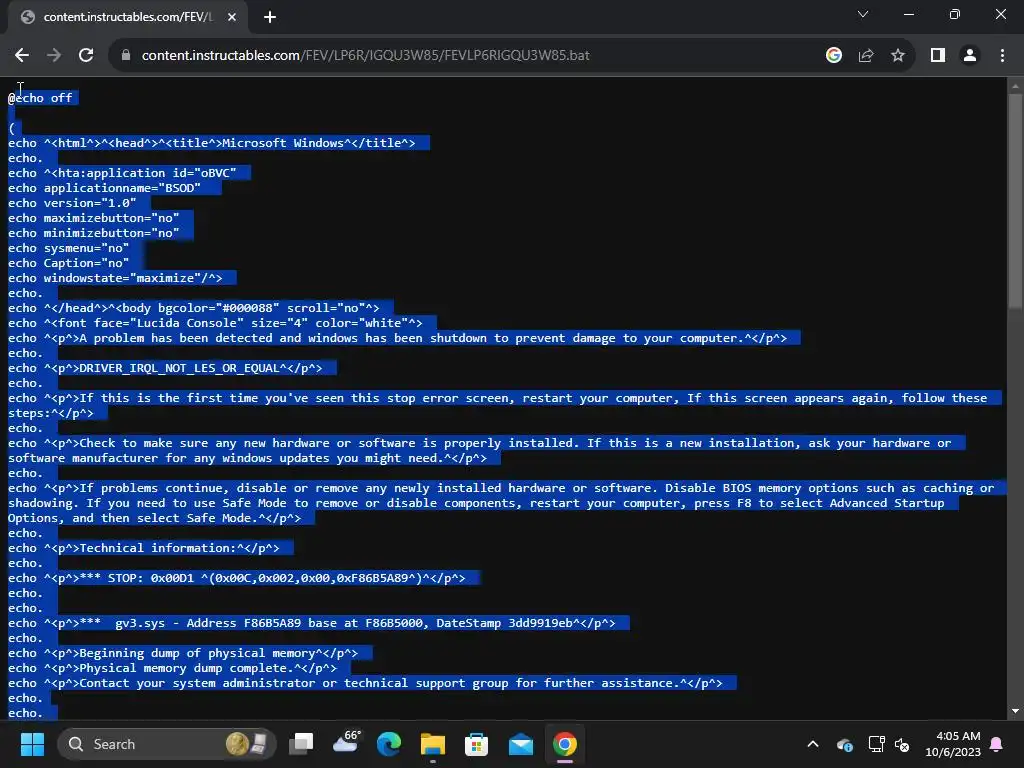1024x768 pixels.
Task: Click the 'echo sysmenu="no"' line
Action: pos(68,248)
